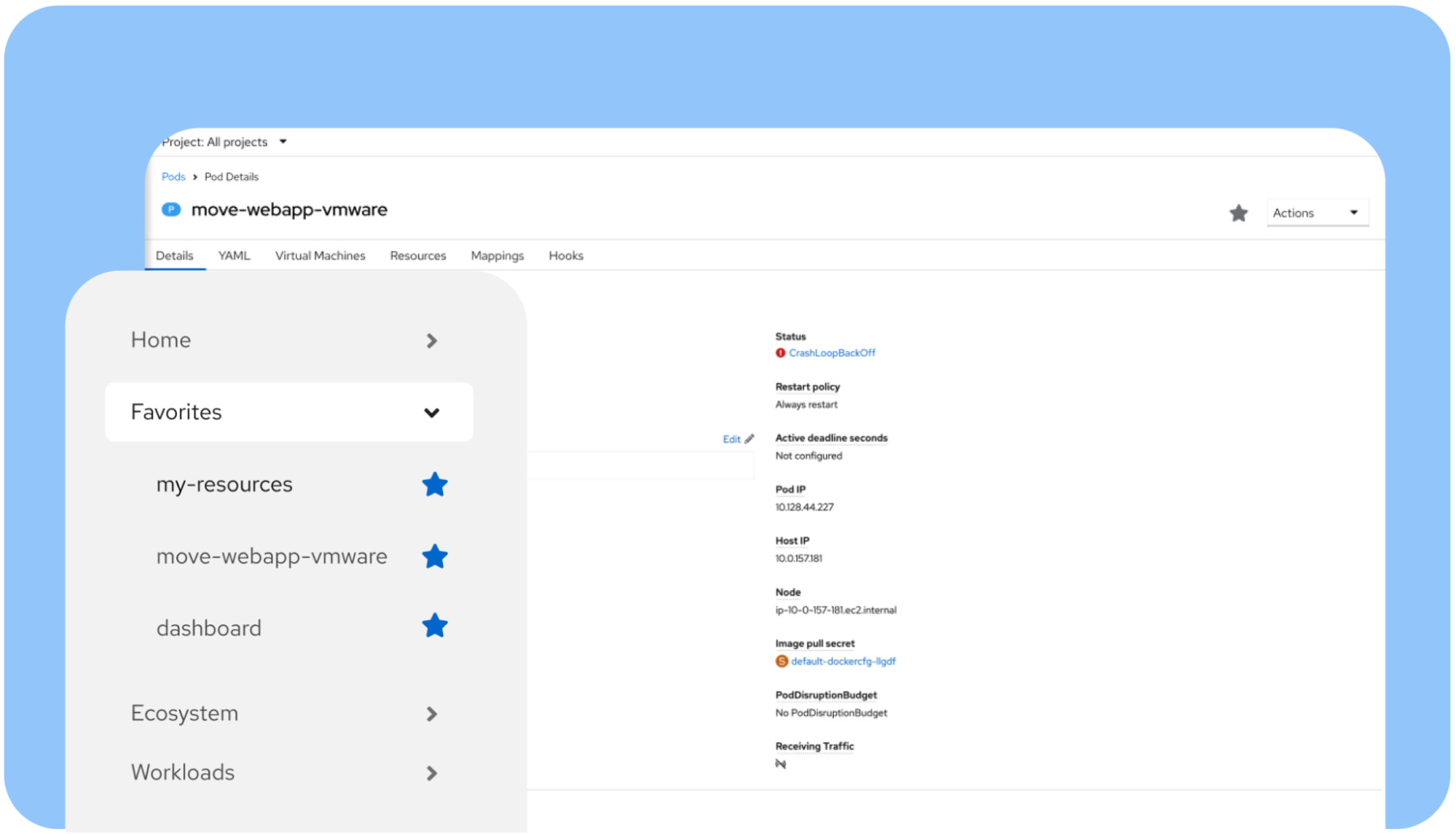Switch to the YAML tab
The height and width of the screenshot is (834, 1456).
coord(234,256)
